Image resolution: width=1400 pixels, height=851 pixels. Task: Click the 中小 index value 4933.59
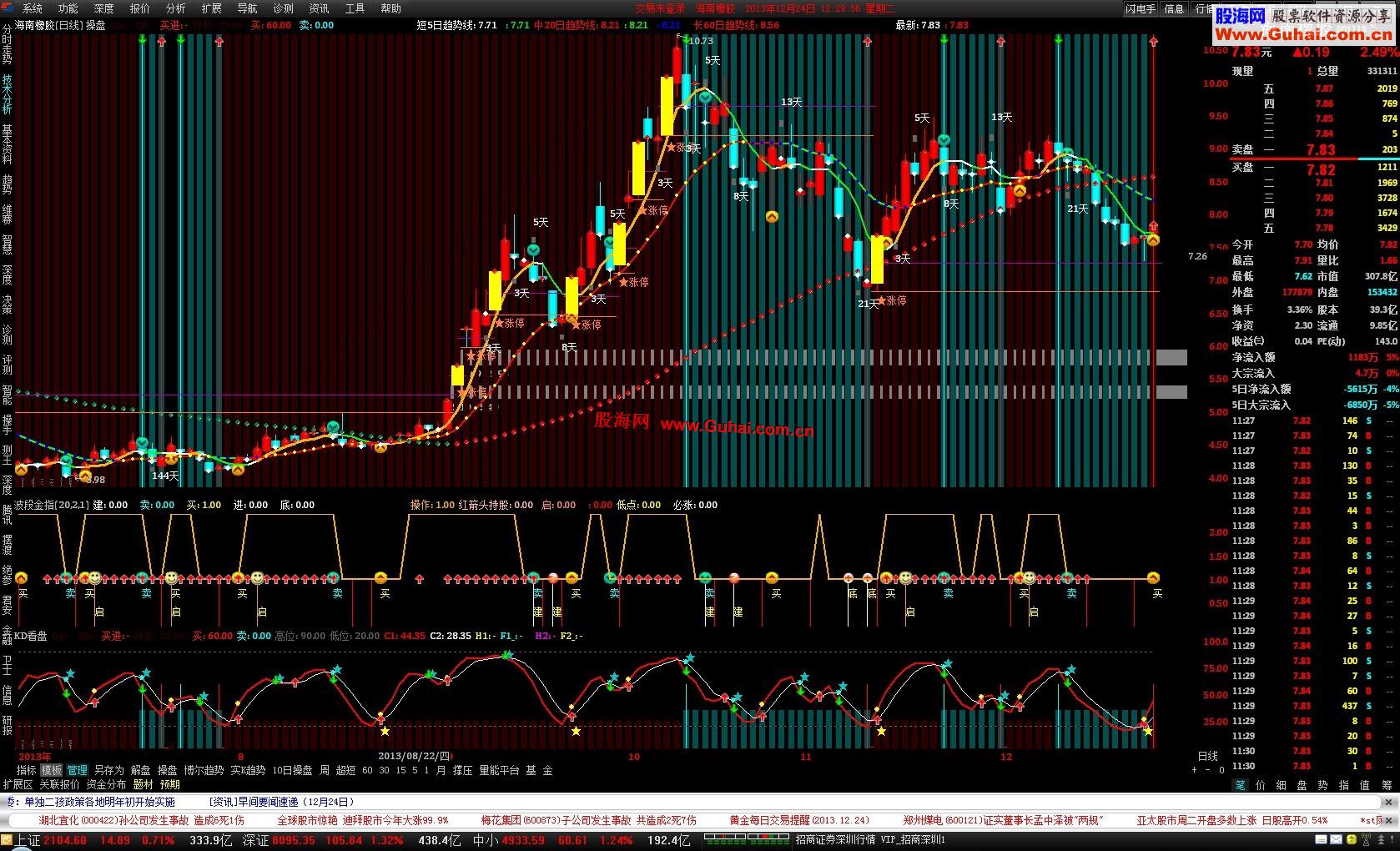click(522, 840)
